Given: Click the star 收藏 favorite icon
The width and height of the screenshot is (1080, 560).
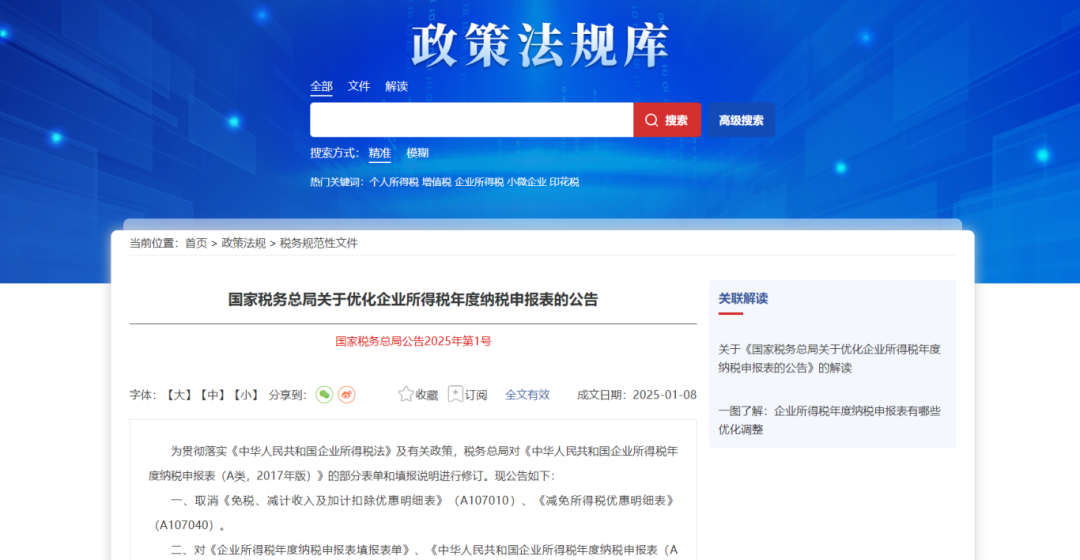Looking at the screenshot, I should 406,394.
